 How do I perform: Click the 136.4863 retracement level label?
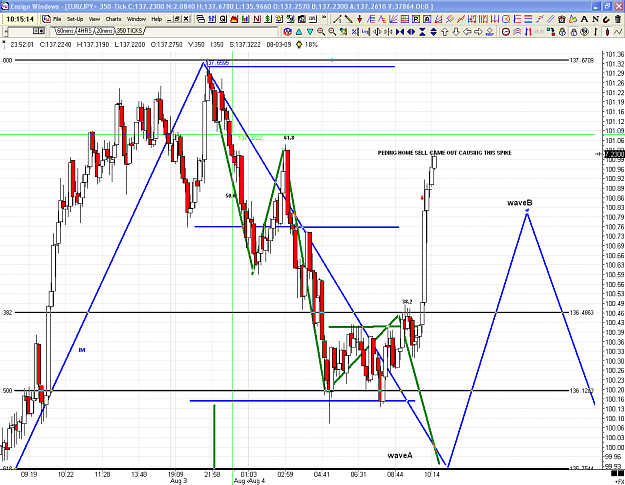582,313
